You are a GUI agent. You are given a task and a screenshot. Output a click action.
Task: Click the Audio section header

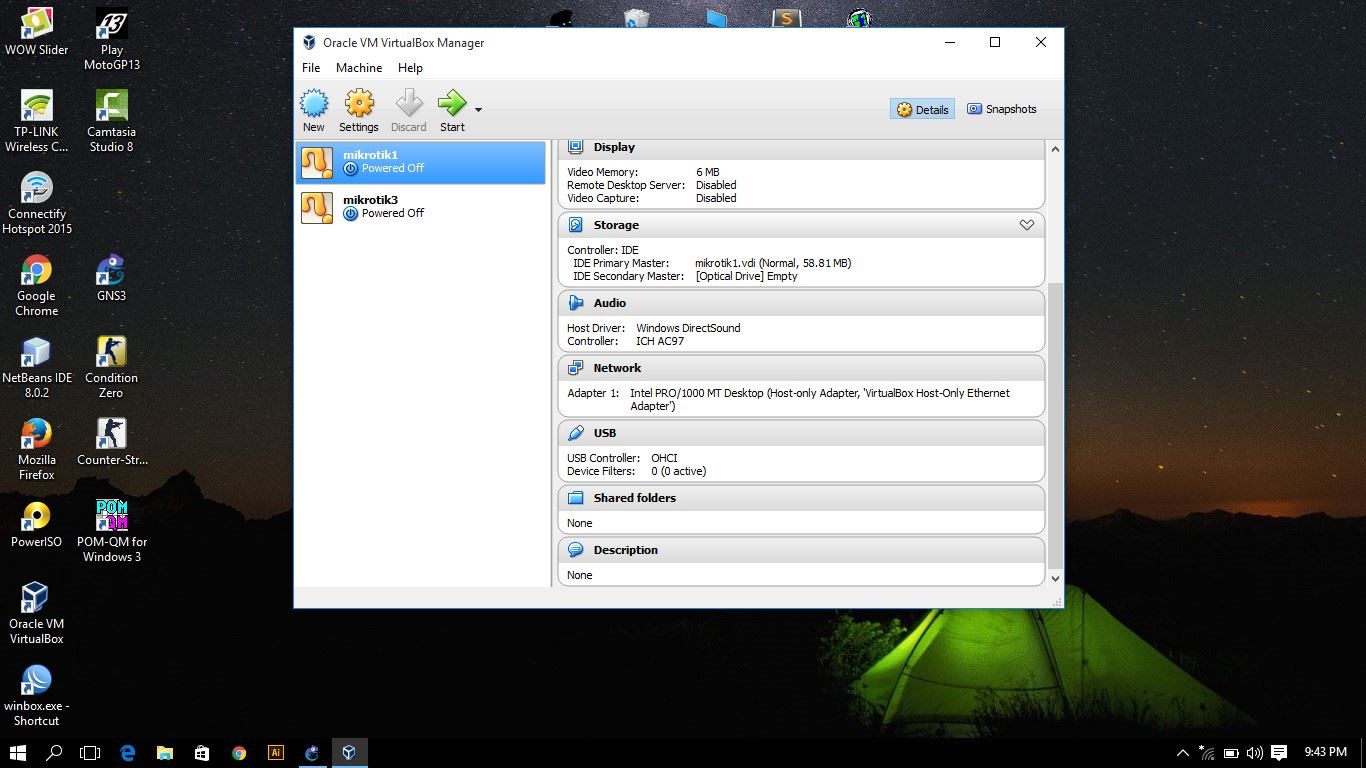point(801,303)
